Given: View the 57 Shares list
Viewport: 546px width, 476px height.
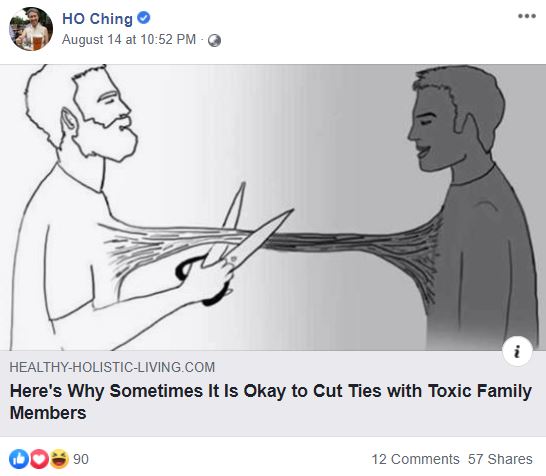Looking at the screenshot, I should pos(500,459).
